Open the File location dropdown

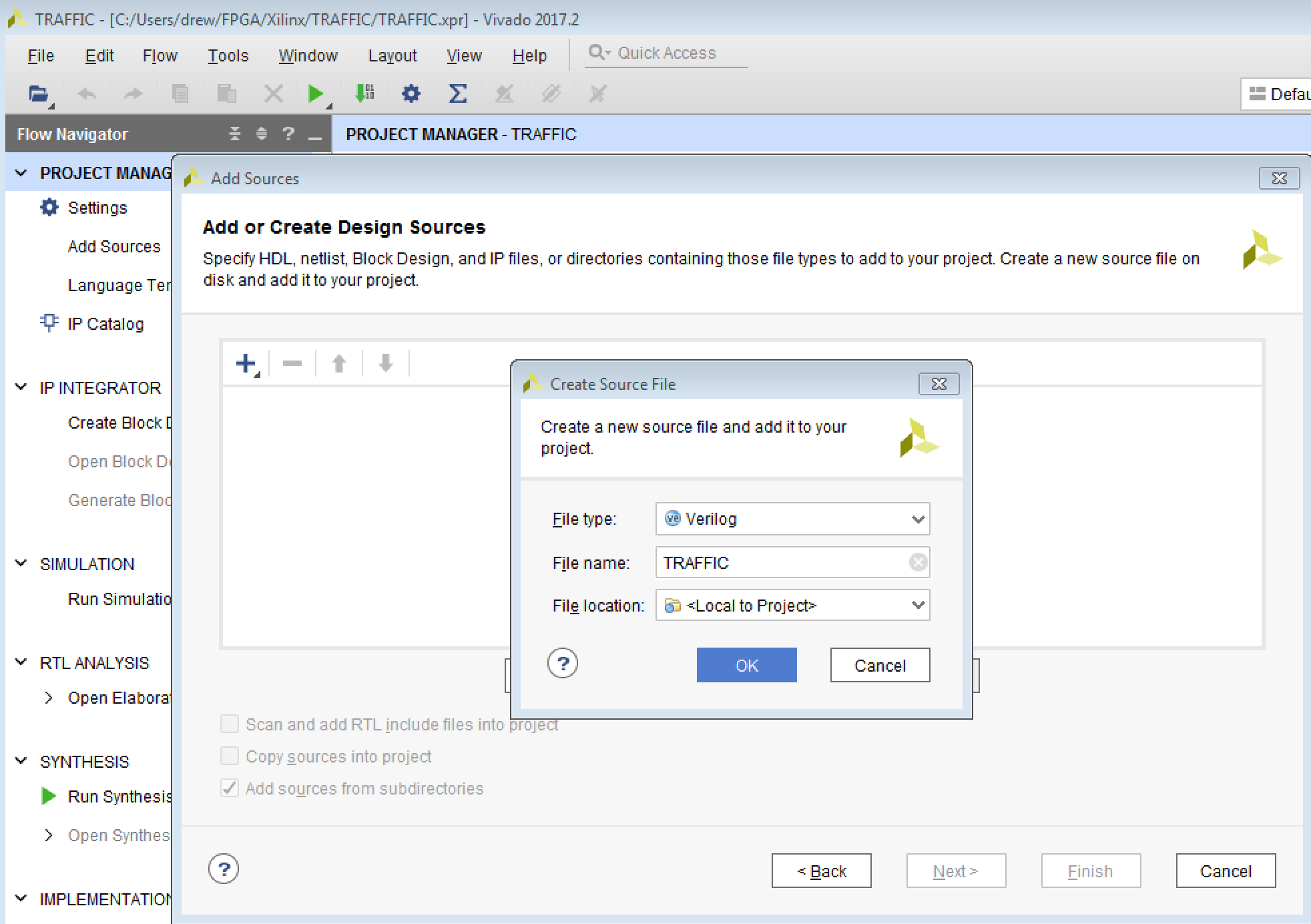pos(792,606)
